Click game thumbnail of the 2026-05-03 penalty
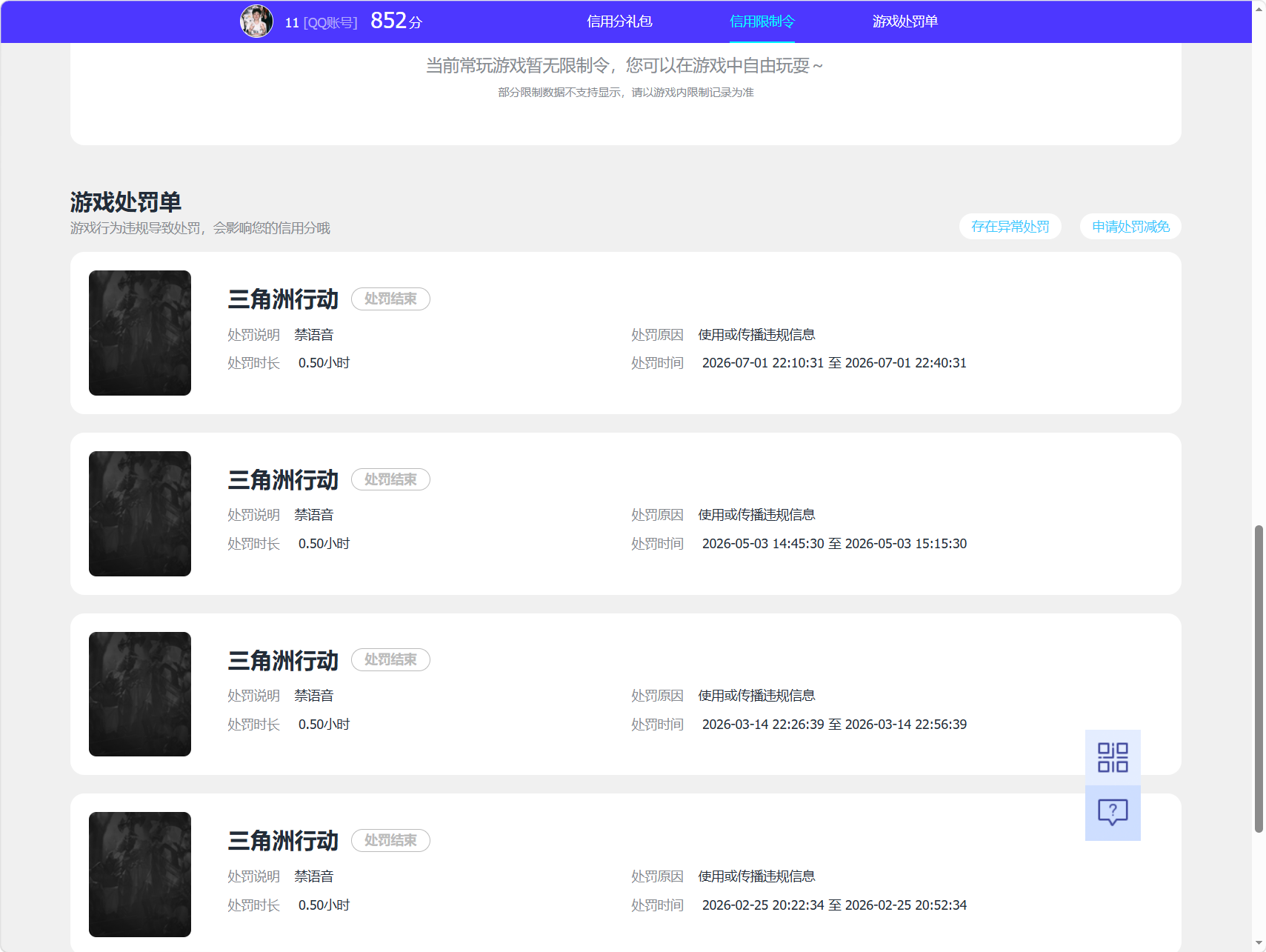1266x952 pixels. click(x=140, y=513)
